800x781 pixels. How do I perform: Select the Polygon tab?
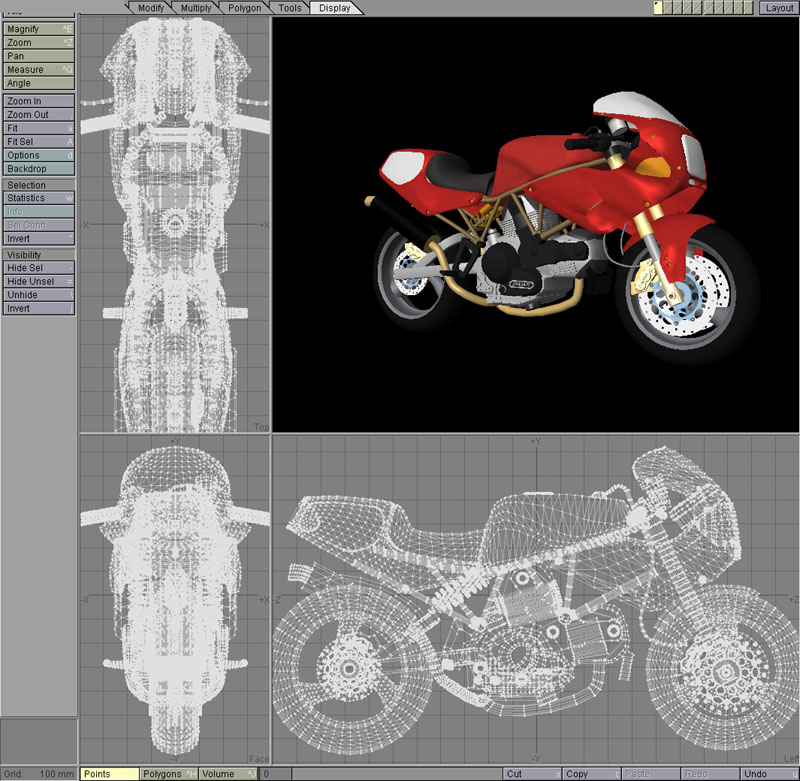pos(244,8)
